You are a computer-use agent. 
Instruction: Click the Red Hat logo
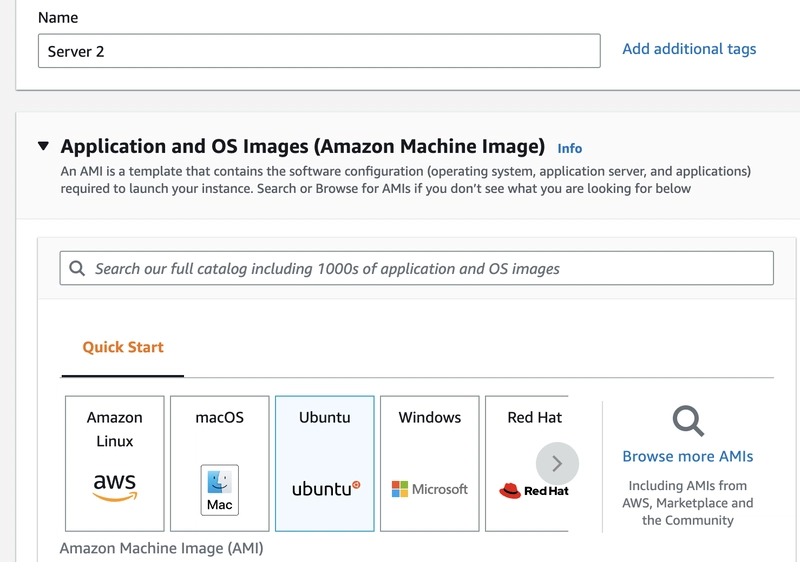point(534,491)
